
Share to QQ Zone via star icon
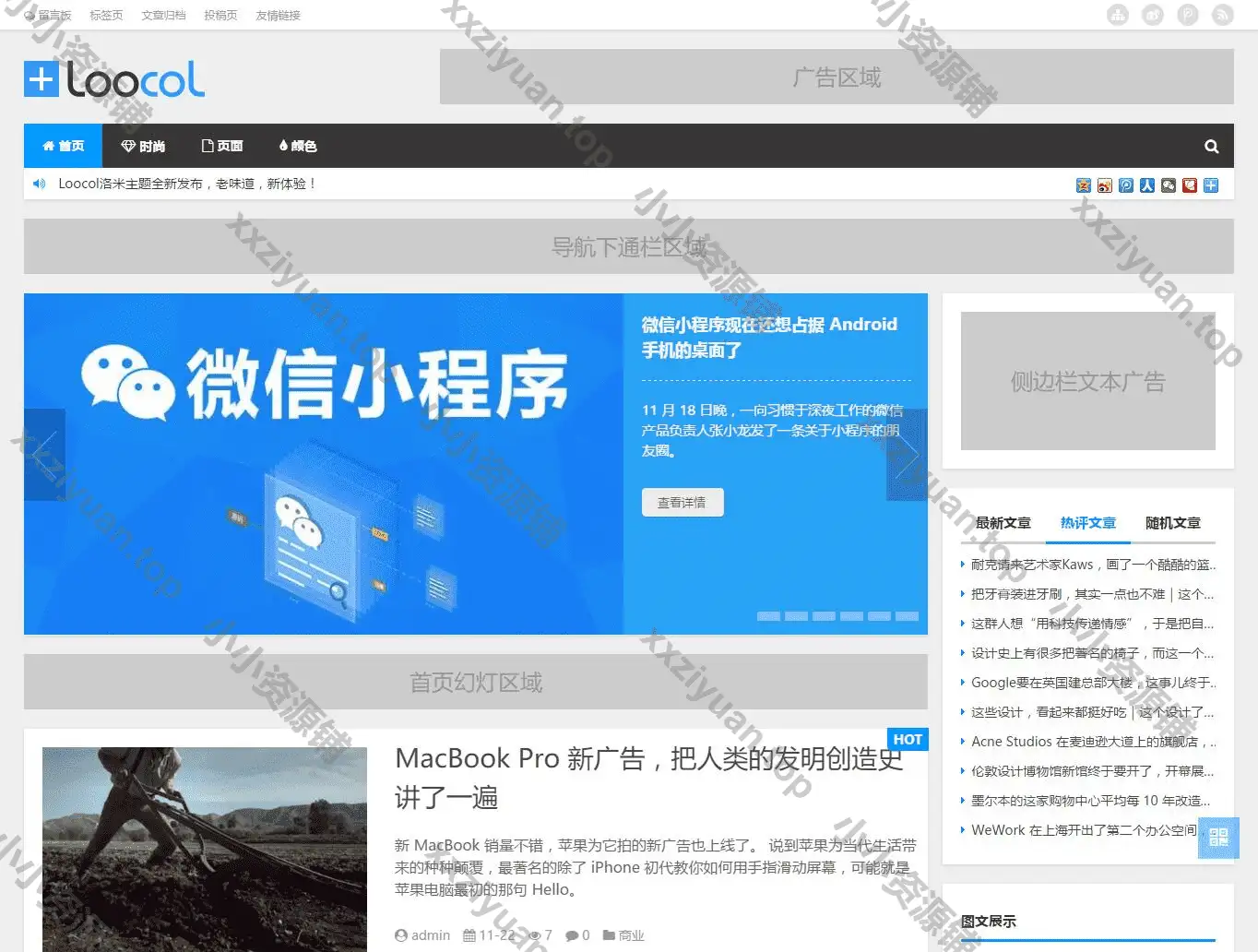pos(1084,185)
